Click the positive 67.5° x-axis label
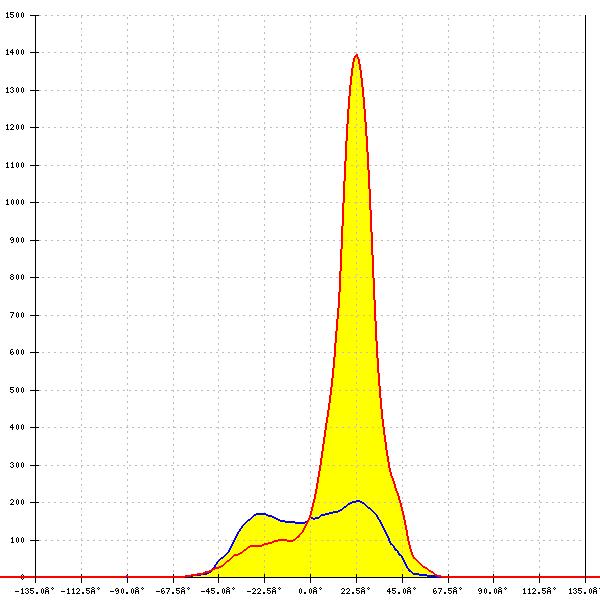 448,591
